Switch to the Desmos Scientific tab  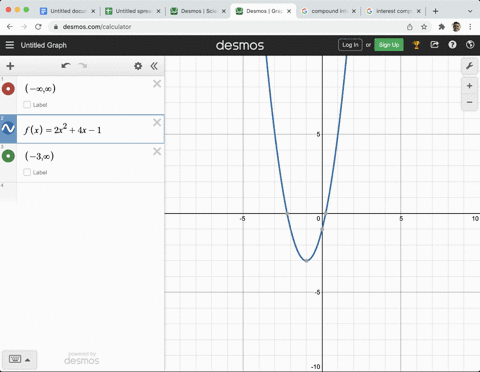point(198,11)
